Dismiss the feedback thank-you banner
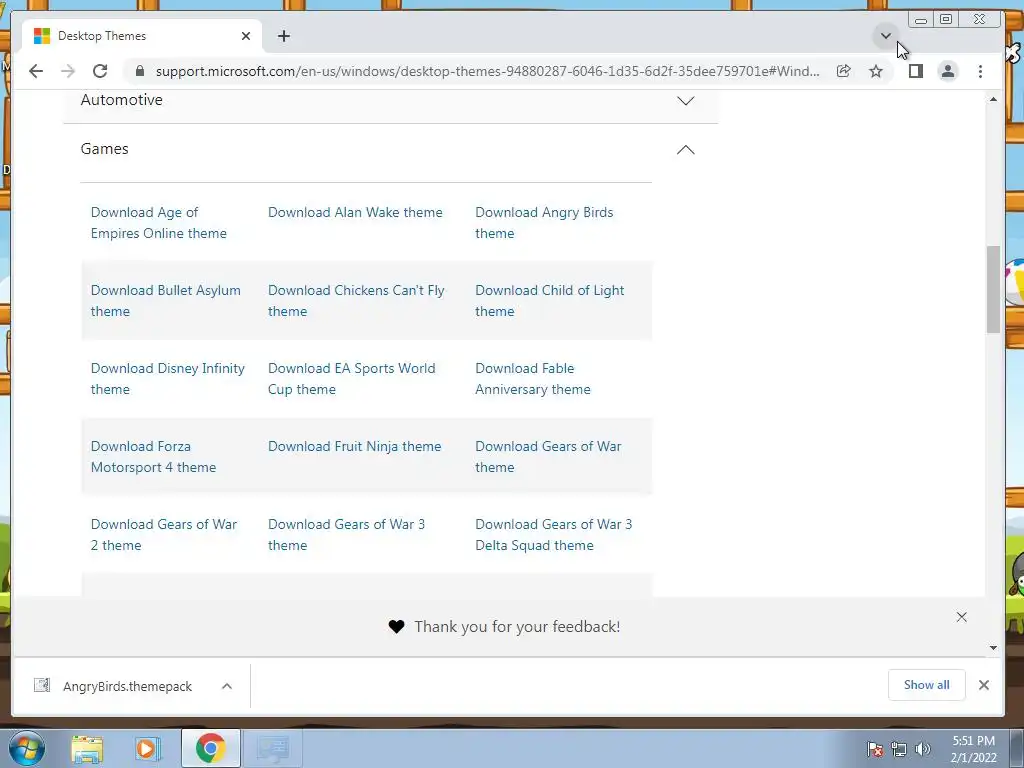Screen dimensions: 1024x768 coord(961,617)
